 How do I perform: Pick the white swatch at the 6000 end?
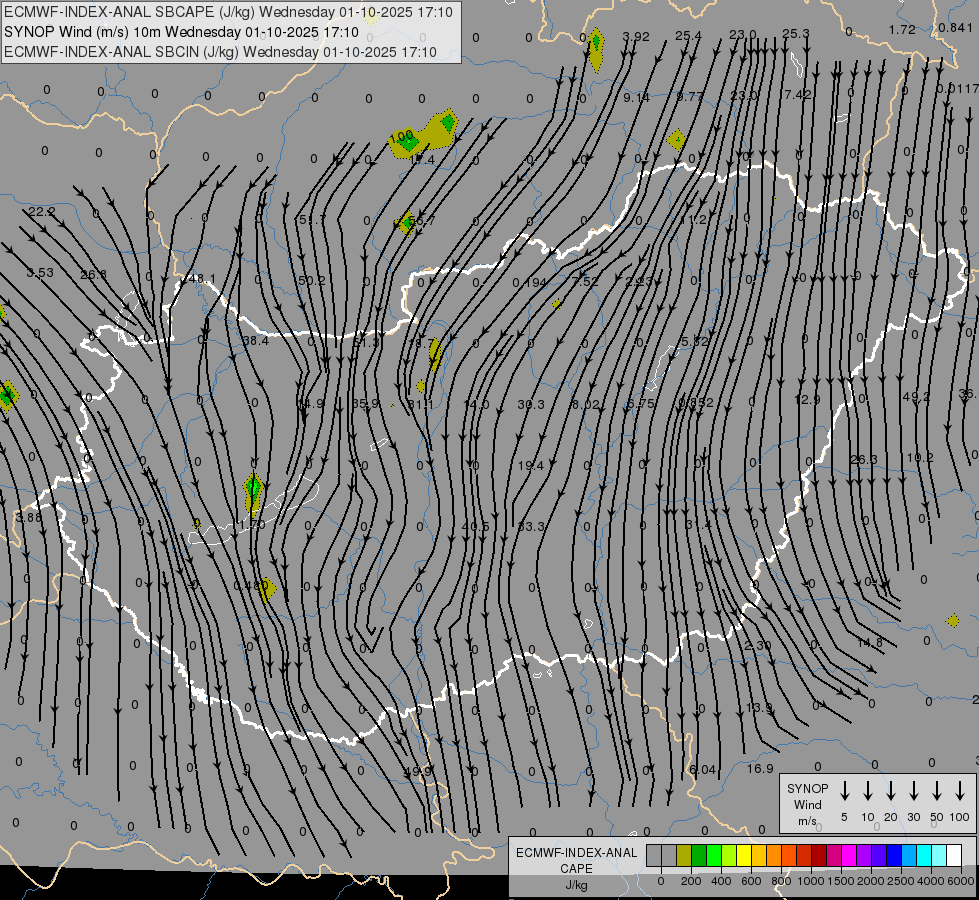[954, 855]
